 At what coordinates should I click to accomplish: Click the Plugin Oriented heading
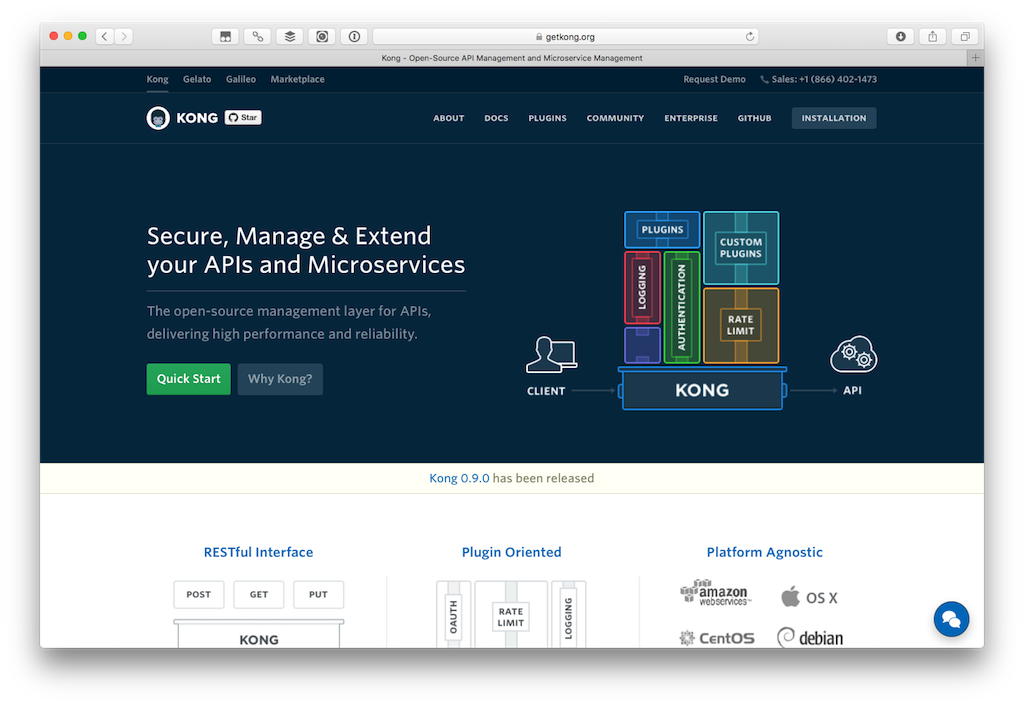(x=511, y=552)
